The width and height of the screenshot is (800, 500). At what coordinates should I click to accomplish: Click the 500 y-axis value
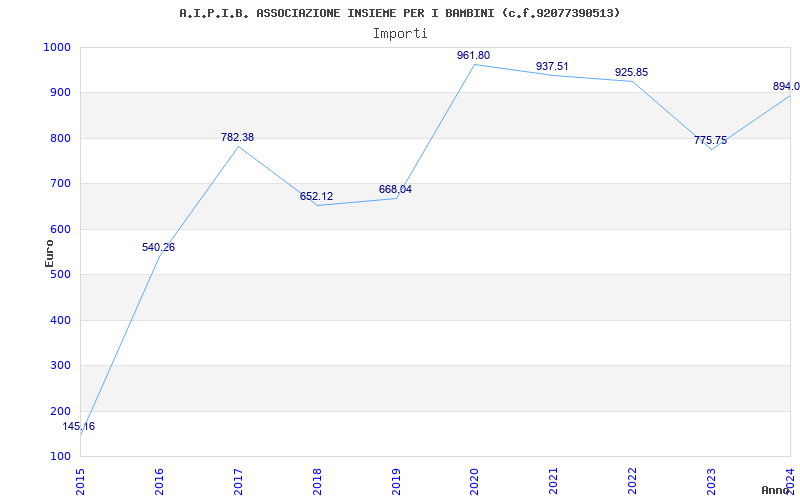pos(60,274)
